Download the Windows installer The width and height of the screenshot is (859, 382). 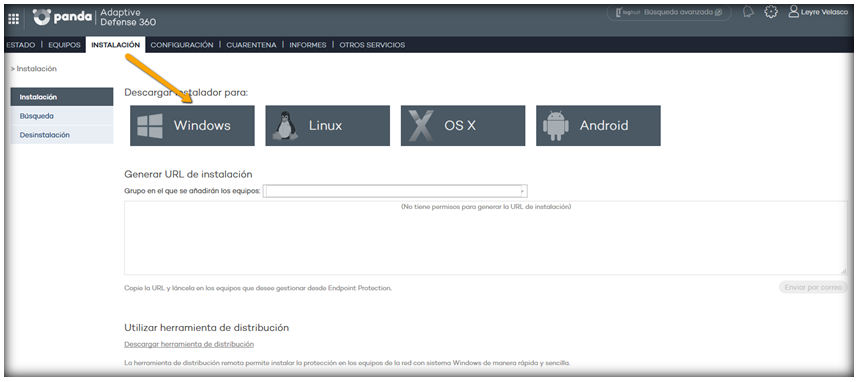tap(192, 126)
